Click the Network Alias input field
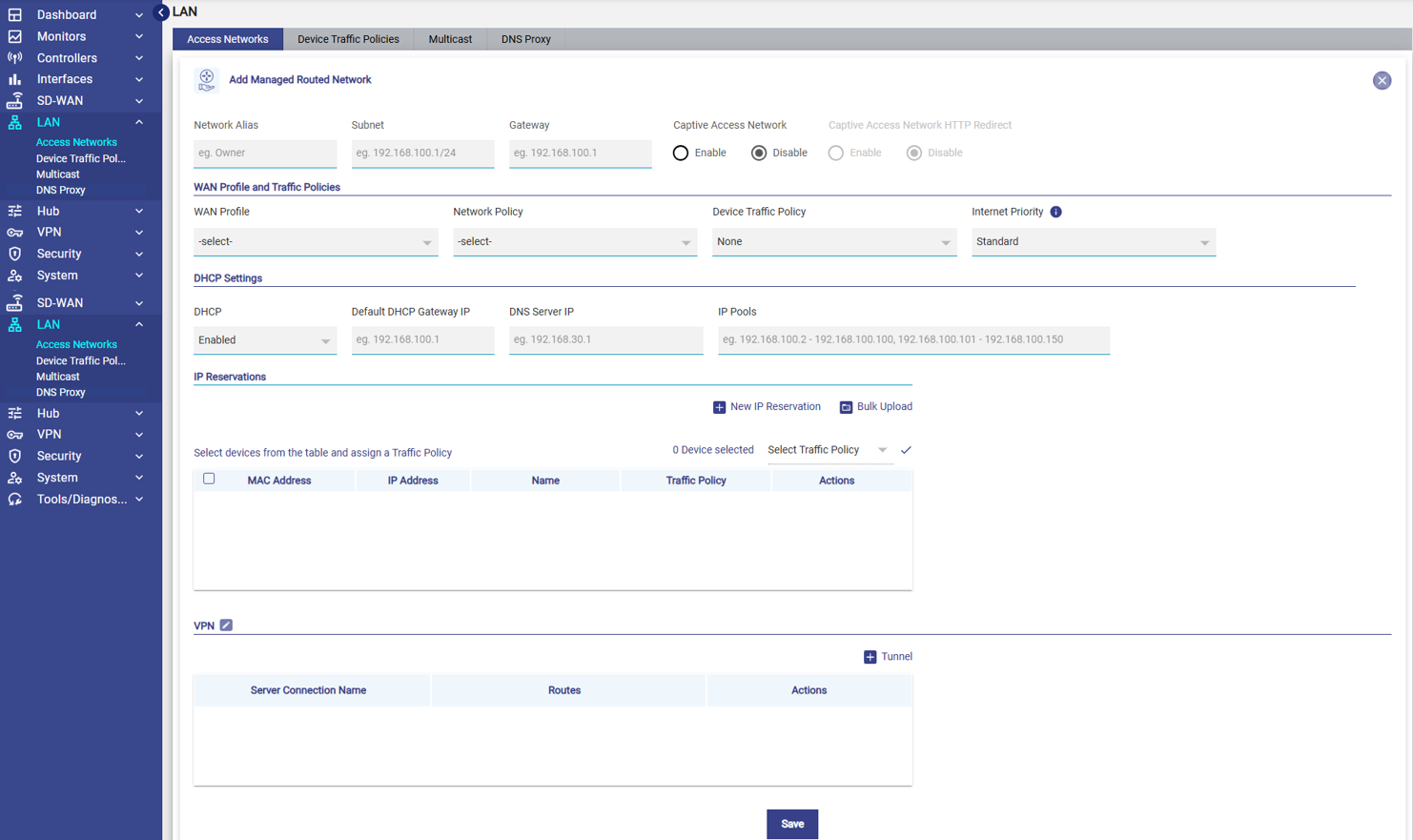 click(x=265, y=154)
